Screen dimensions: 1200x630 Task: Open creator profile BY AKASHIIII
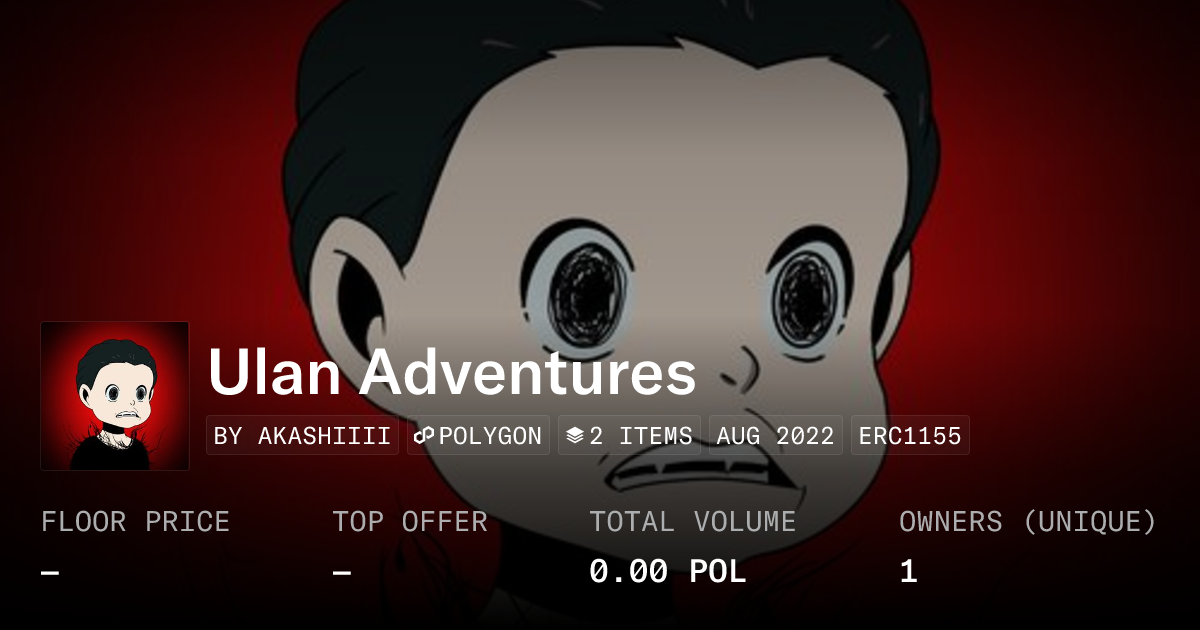pos(302,436)
